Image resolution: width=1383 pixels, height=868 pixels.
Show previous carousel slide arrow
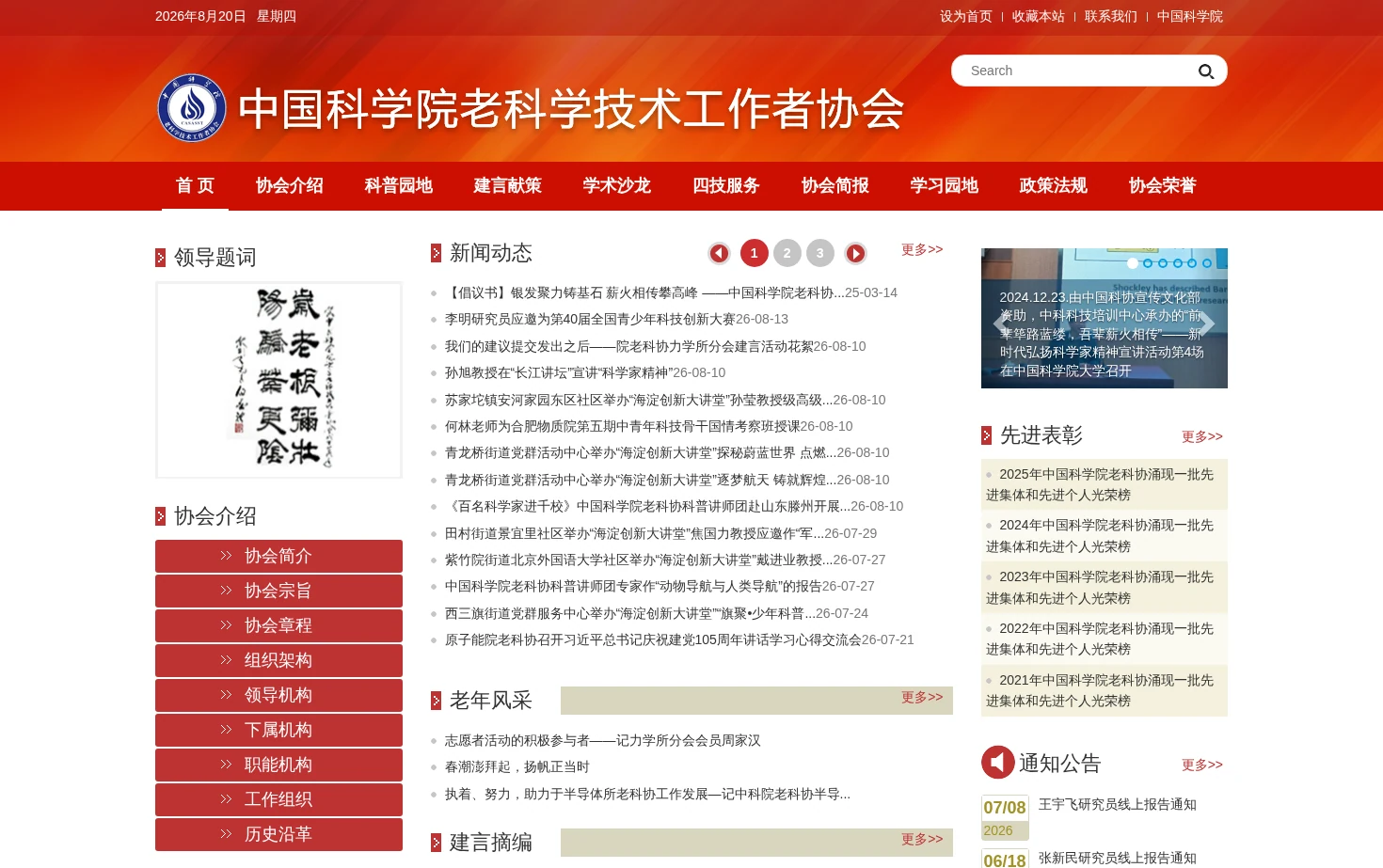(x=1001, y=324)
